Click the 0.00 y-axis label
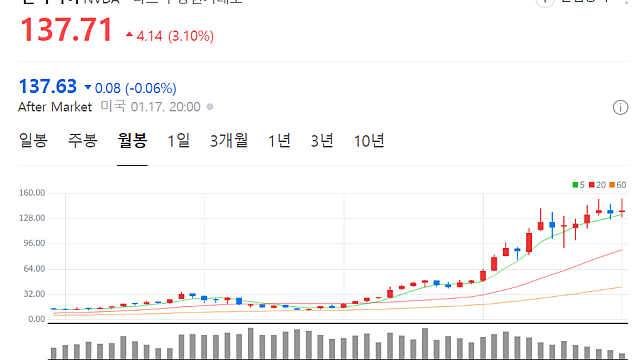Screen dimensions: 640x360 pyautogui.click(x=36, y=319)
